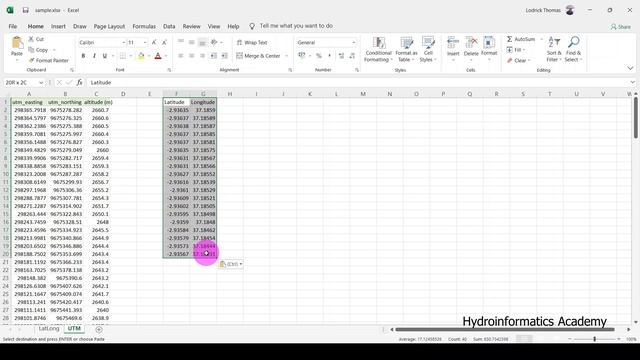Switch to the LatLong sheet tab
The width and height of the screenshot is (640, 360).
point(49,329)
